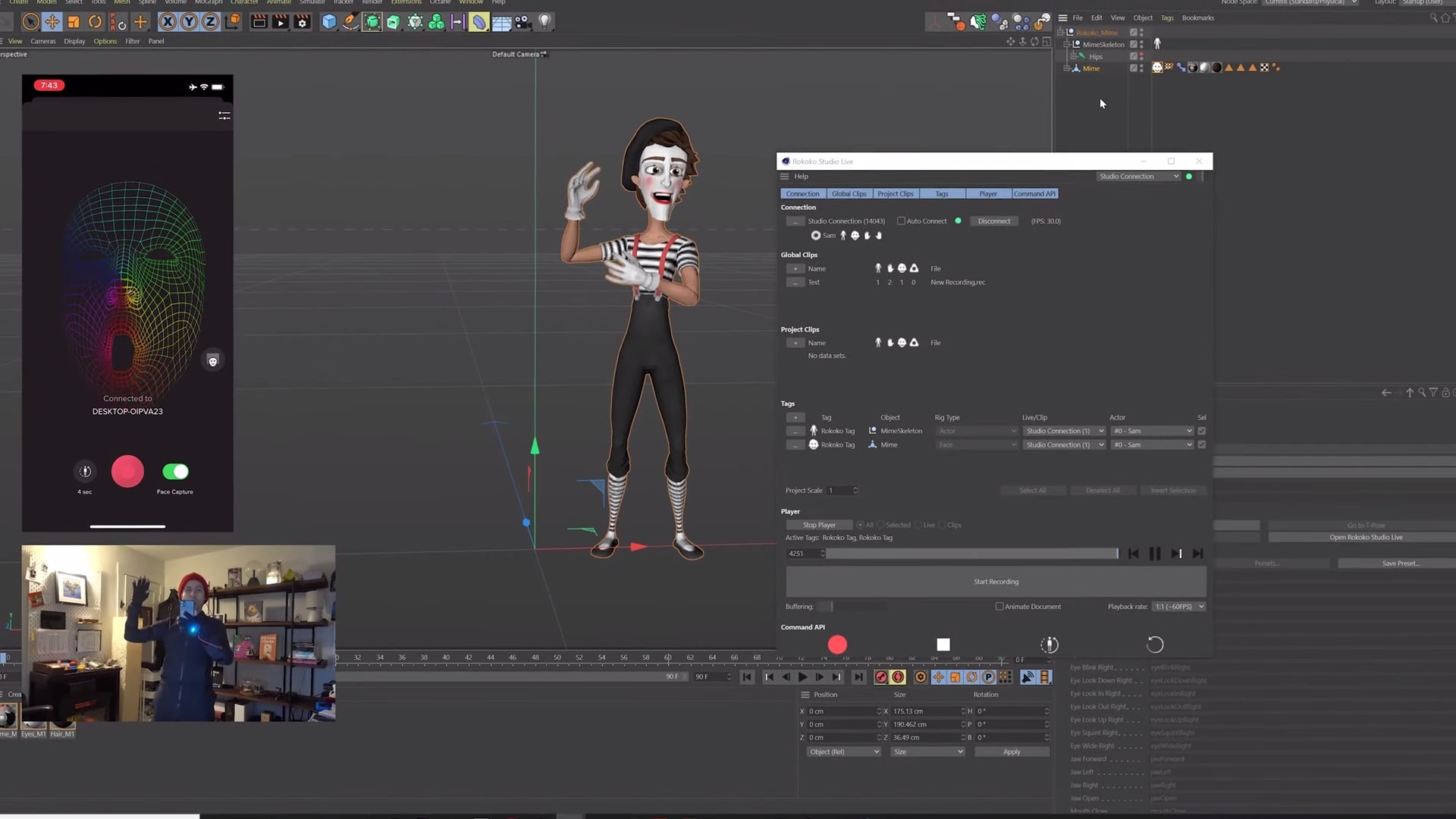Turn off the Face Capture toggle on phone

pyautogui.click(x=174, y=472)
